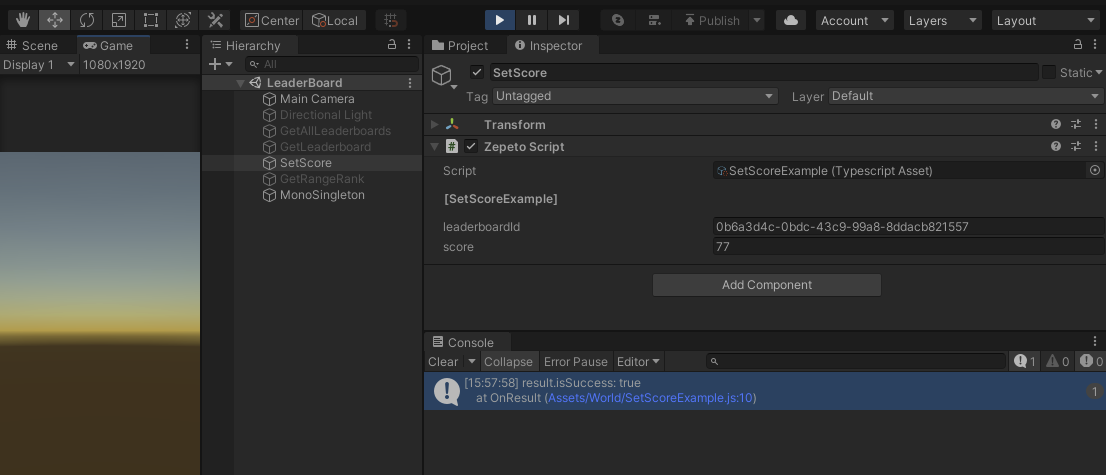Click the Script object picker
The height and width of the screenshot is (475, 1106).
(x=1095, y=170)
